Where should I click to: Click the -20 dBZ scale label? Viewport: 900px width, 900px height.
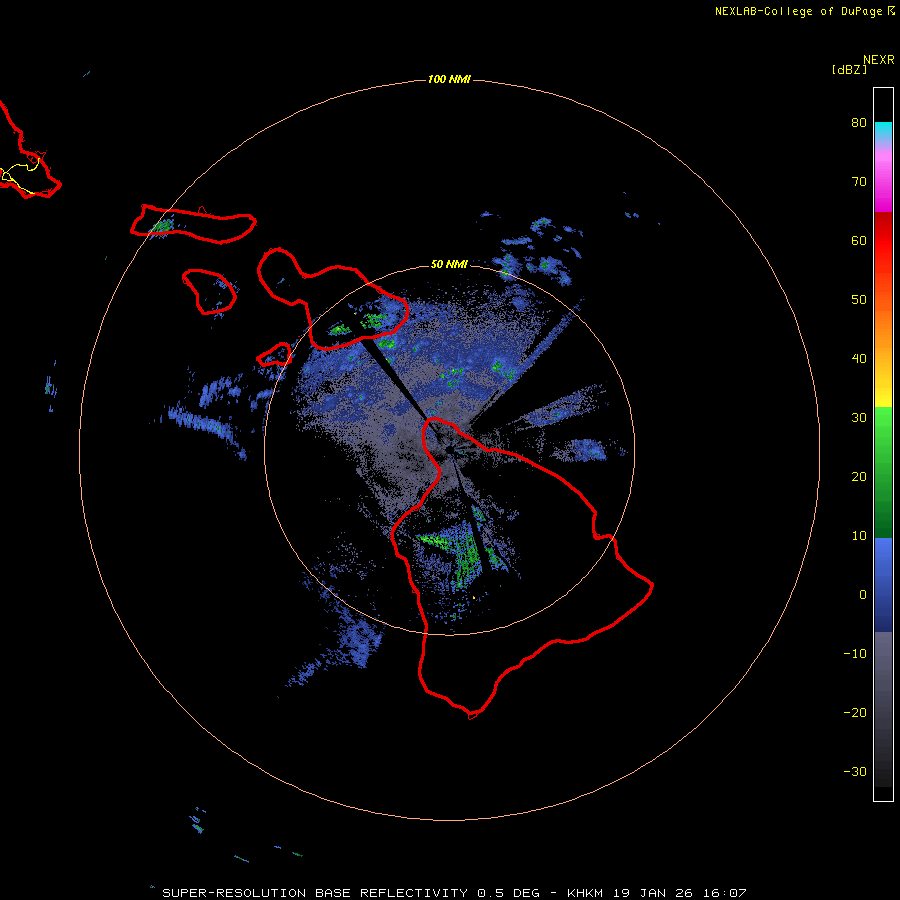[855, 713]
